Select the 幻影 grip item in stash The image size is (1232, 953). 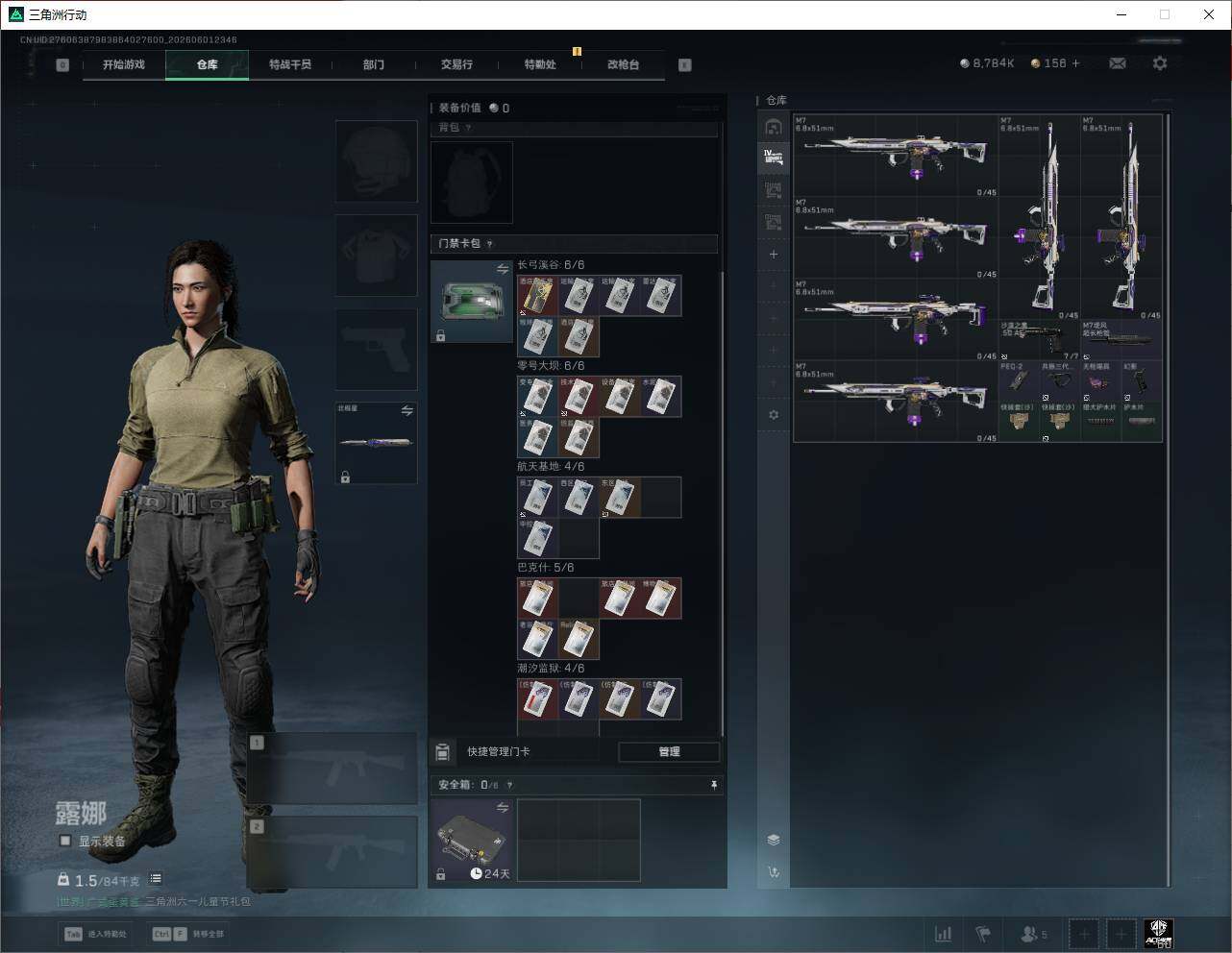click(1142, 380)
